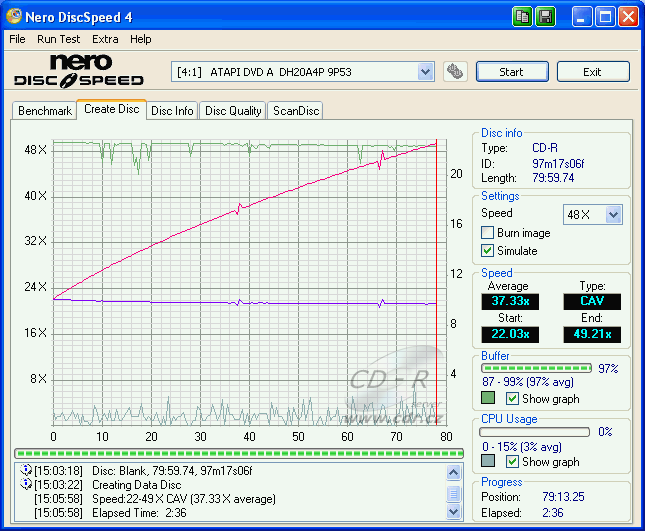Click the save floppy disk icon

click(545, 17)
